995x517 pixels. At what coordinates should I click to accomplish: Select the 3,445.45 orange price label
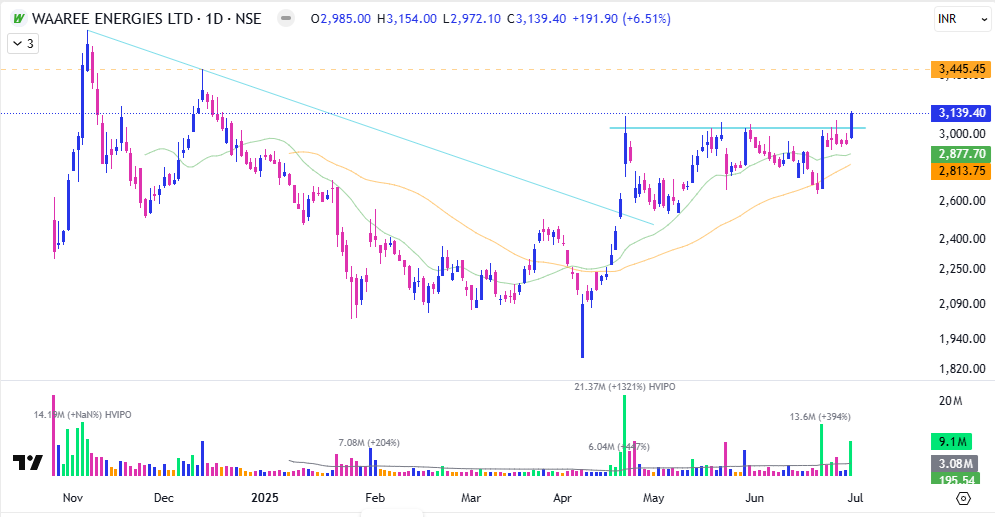(x=961, y=69)
